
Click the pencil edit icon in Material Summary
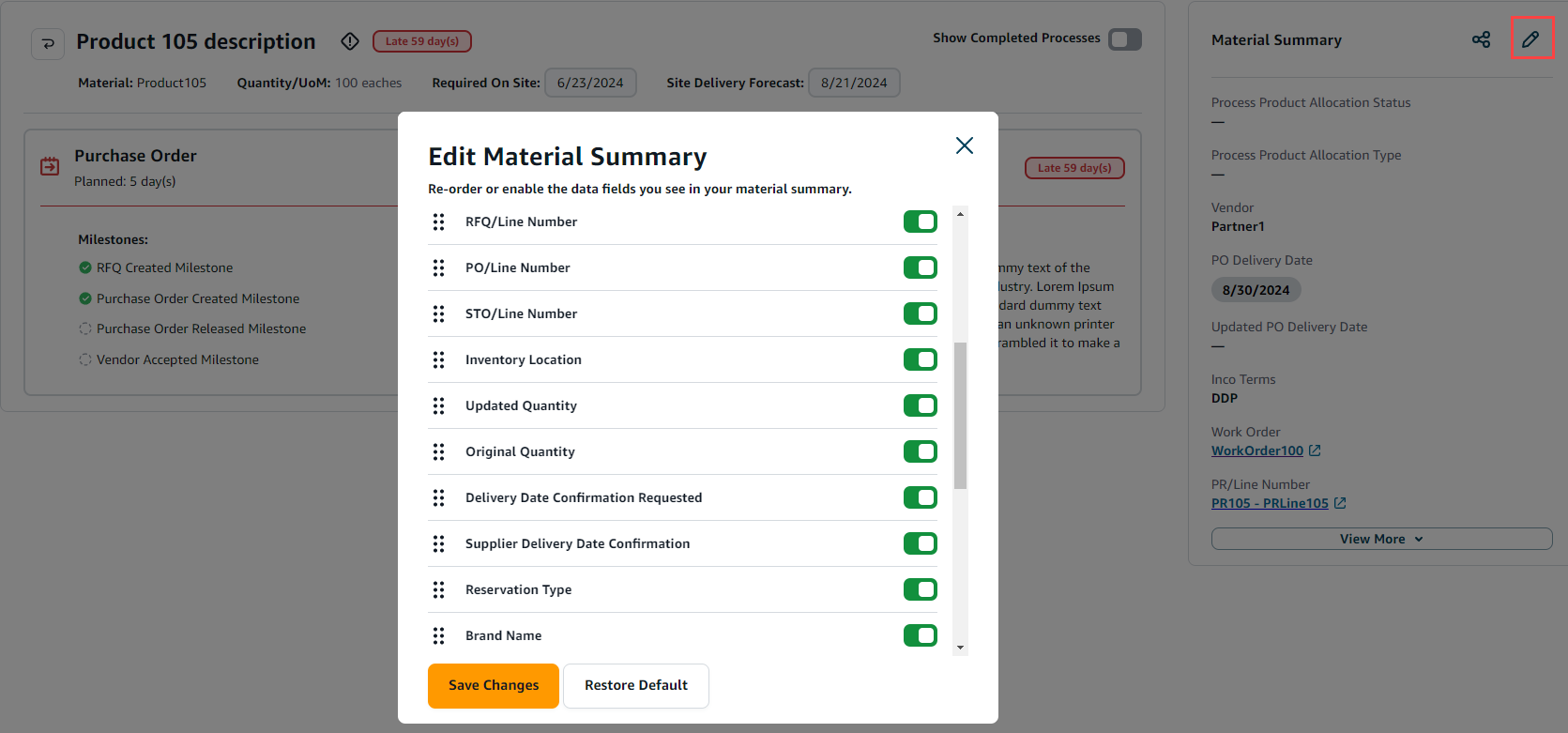[x=1530, y=39]
